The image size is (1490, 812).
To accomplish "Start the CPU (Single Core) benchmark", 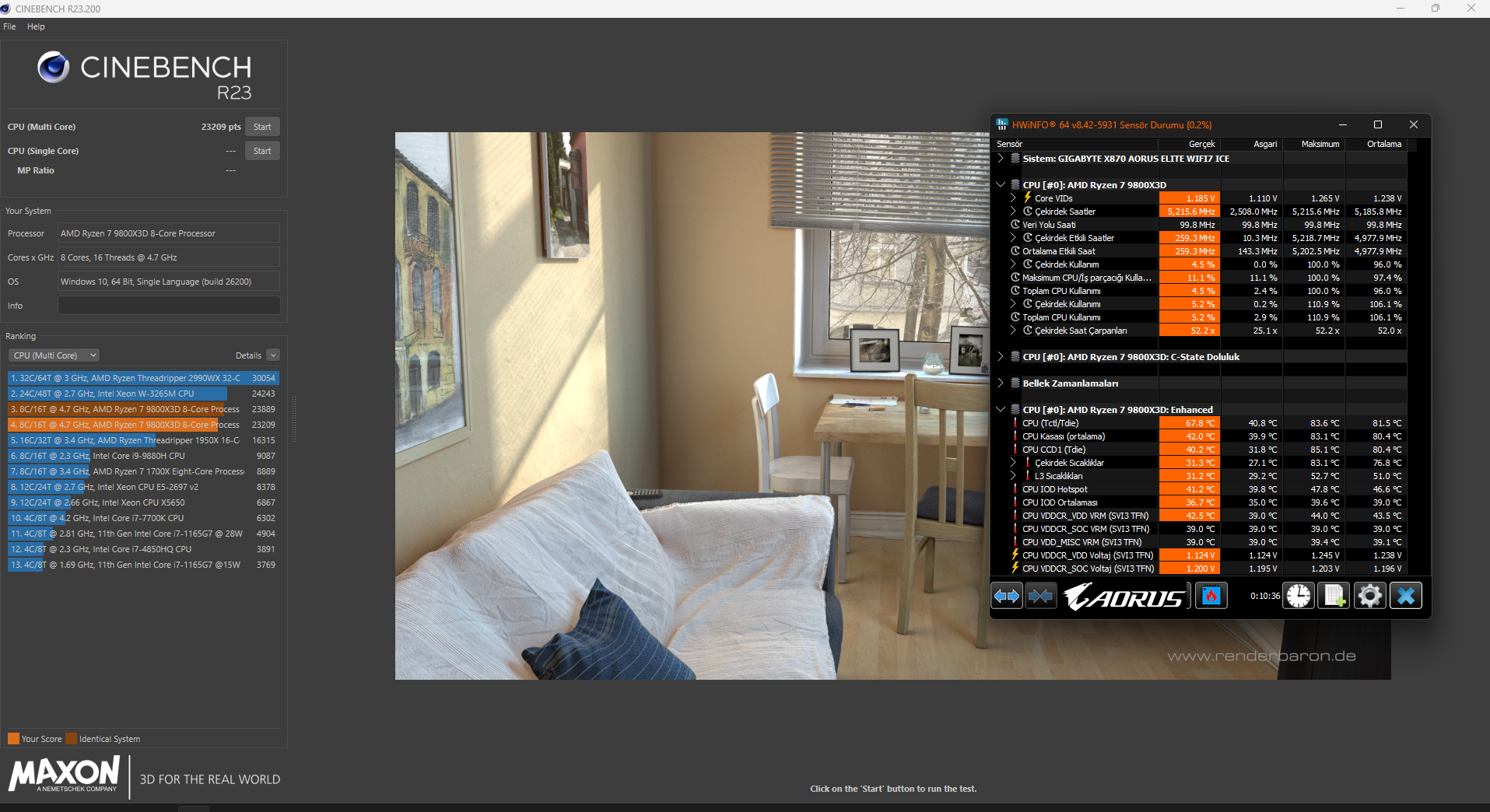I will (x=262, y=151).
